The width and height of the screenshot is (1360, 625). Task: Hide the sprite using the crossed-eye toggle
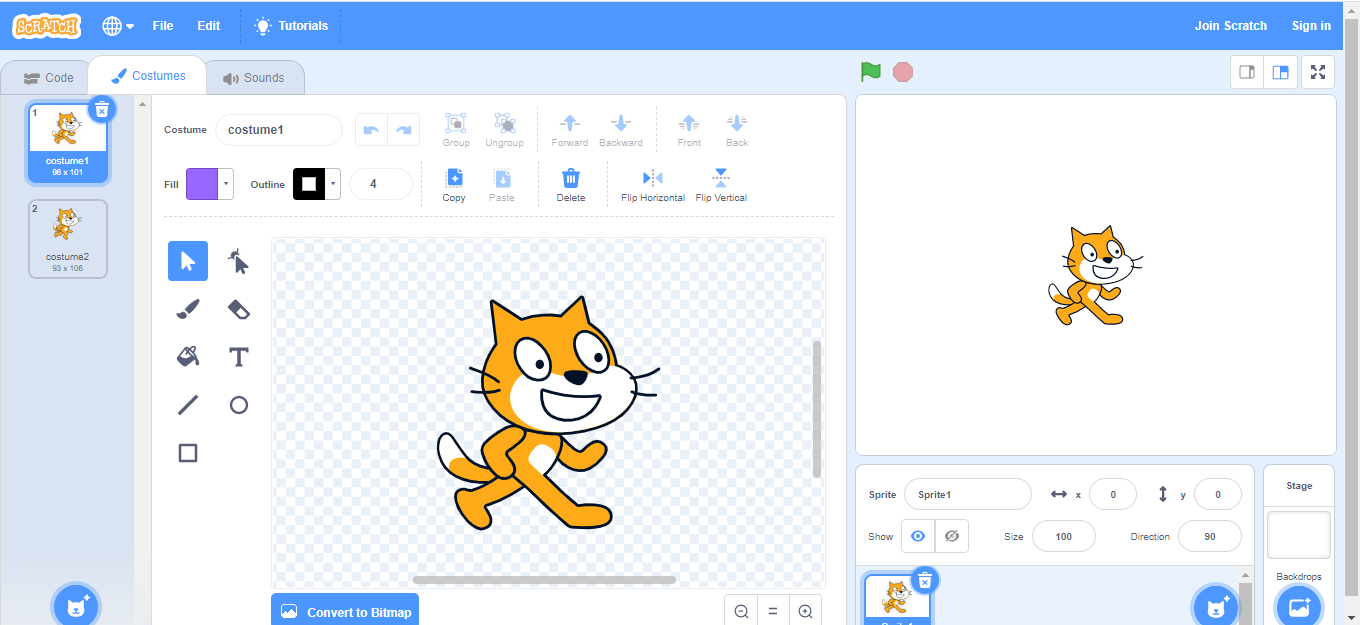tap(951, 535)
